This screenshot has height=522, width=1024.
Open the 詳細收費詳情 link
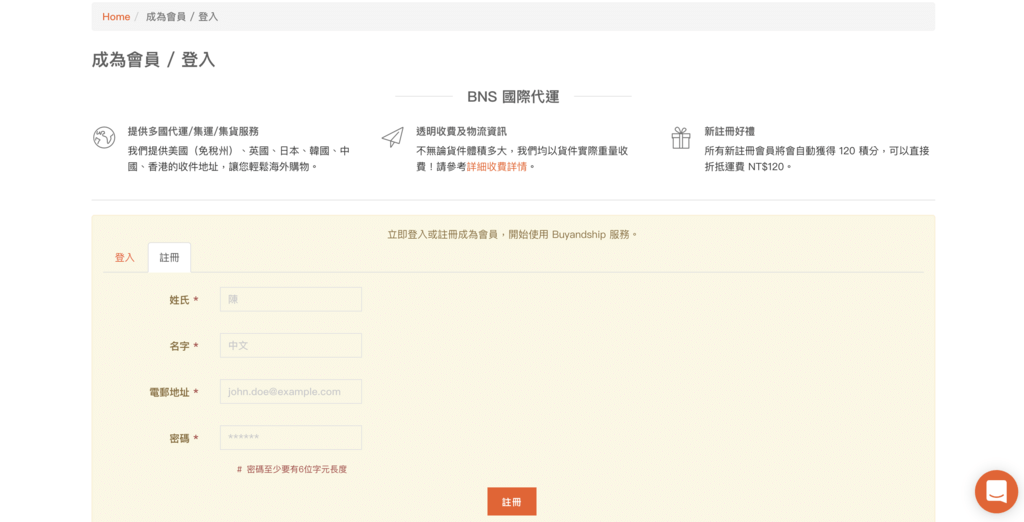(496, 167)
